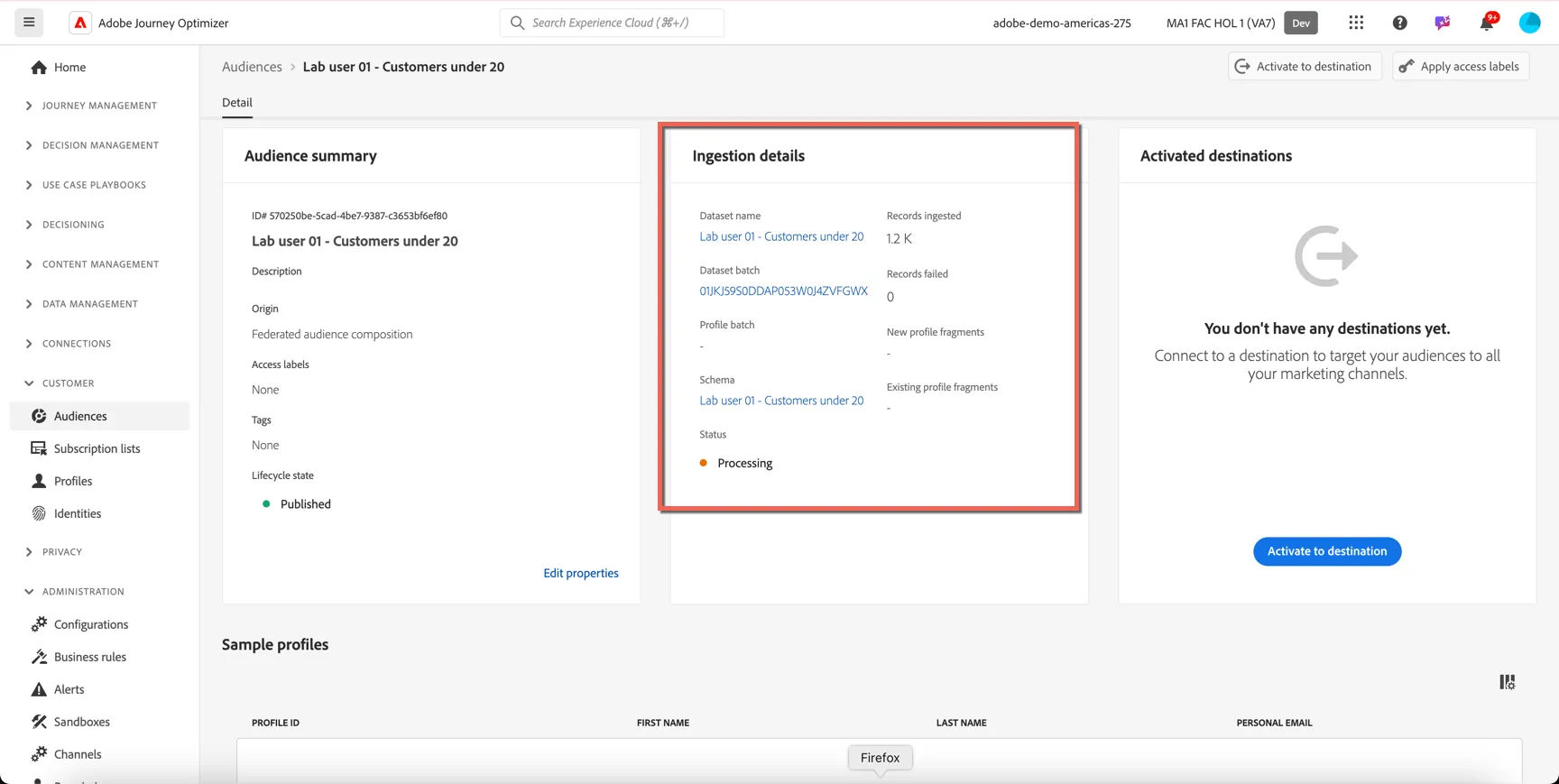Open the column settings icon for Sample profiles
The width and height of the screenshot is (1559, 784).
1508,682
